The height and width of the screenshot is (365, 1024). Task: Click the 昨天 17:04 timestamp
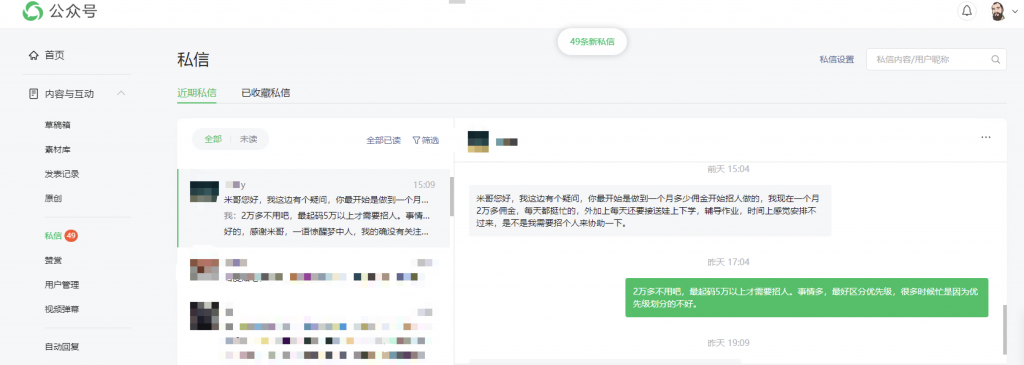click(x=728, y=262)
